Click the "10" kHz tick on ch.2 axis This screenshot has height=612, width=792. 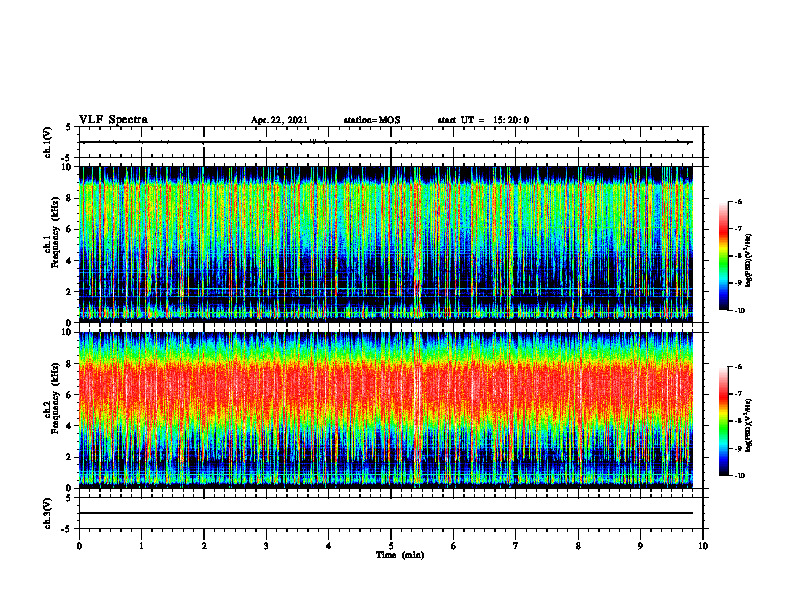coord(68,332)
